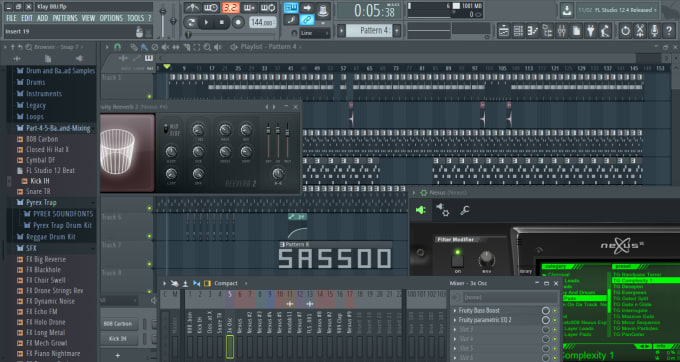Open the Plugin picker plug icon

tap(590, 31)
